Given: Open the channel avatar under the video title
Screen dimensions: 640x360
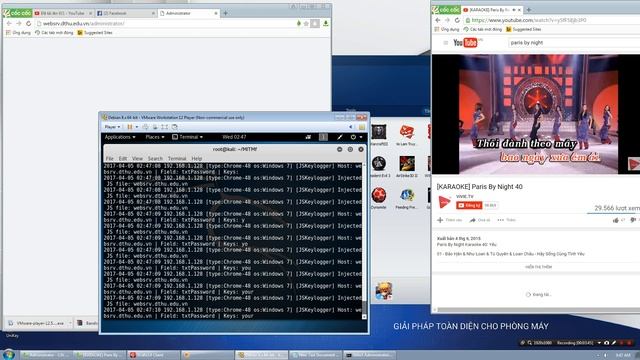Looking at the screenshot, I should pos(444,202).
